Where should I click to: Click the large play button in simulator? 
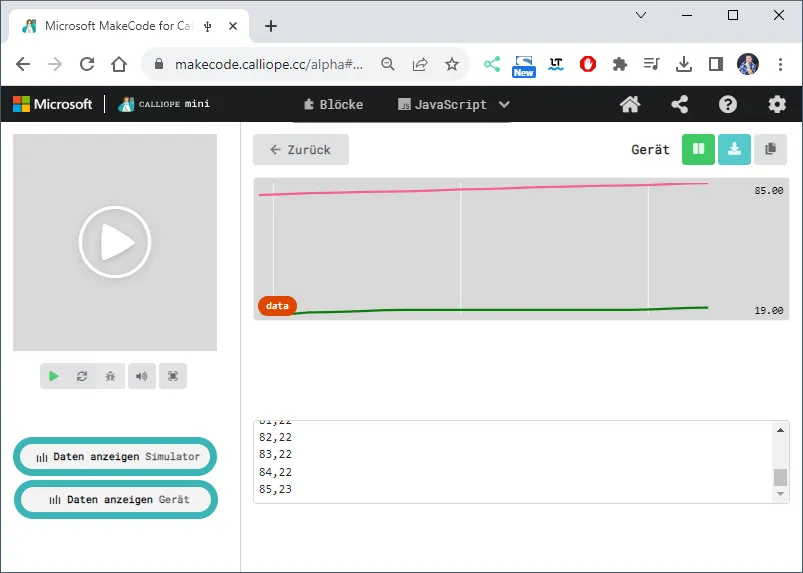point(115,242)
